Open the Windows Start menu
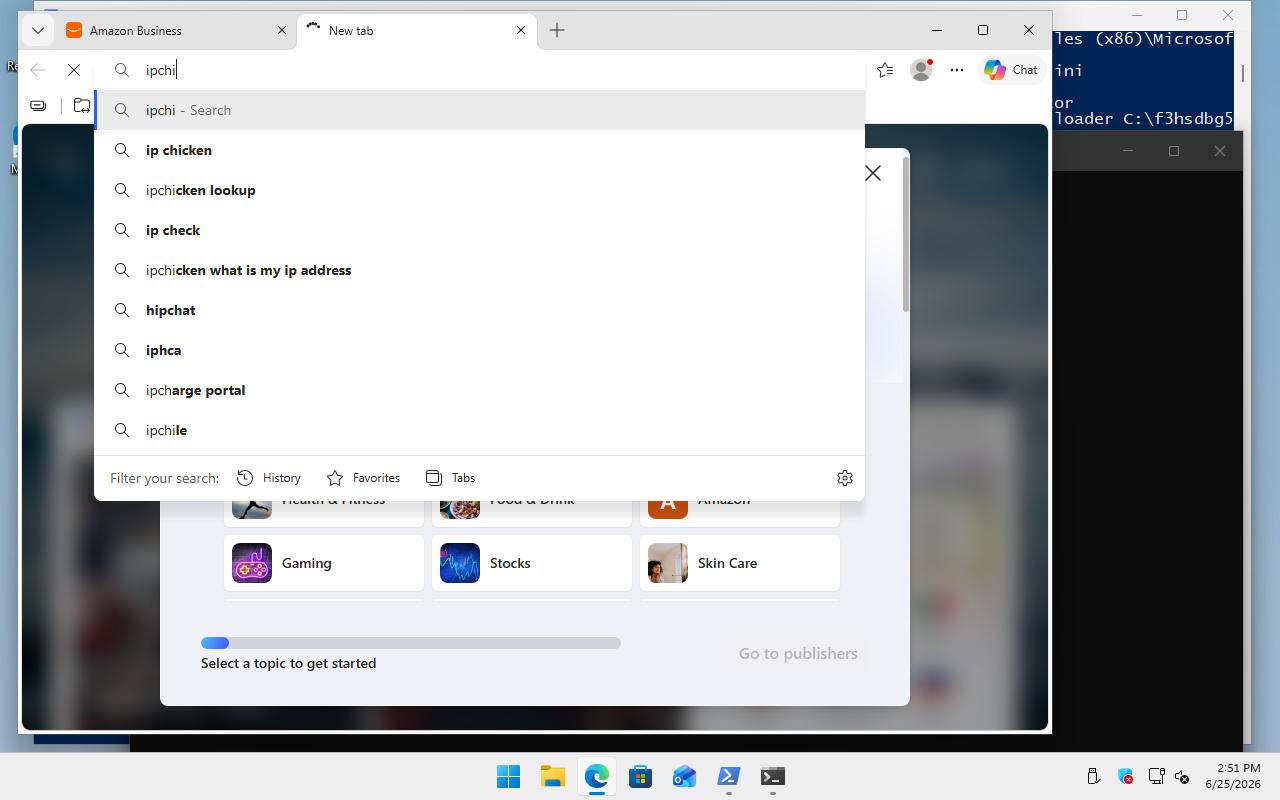Viewport: 1280px width, 800px height. pyautogui.click(x=508, y=777)
